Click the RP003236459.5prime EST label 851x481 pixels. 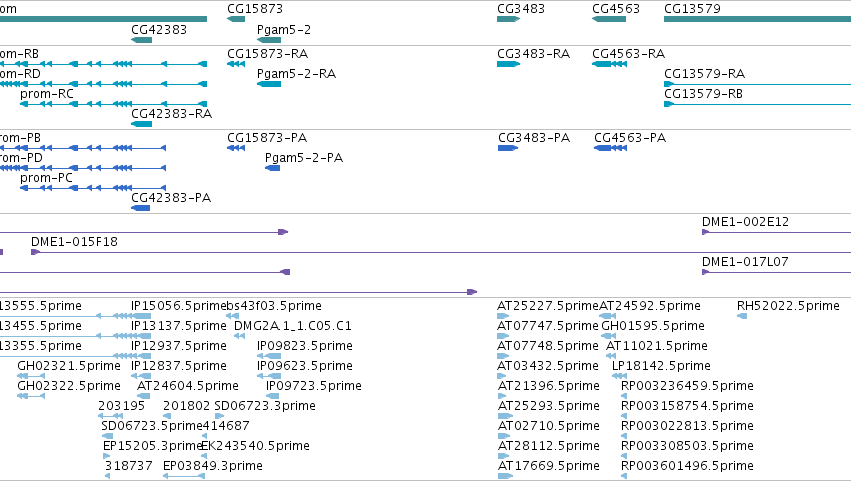[x=687, y=387]
